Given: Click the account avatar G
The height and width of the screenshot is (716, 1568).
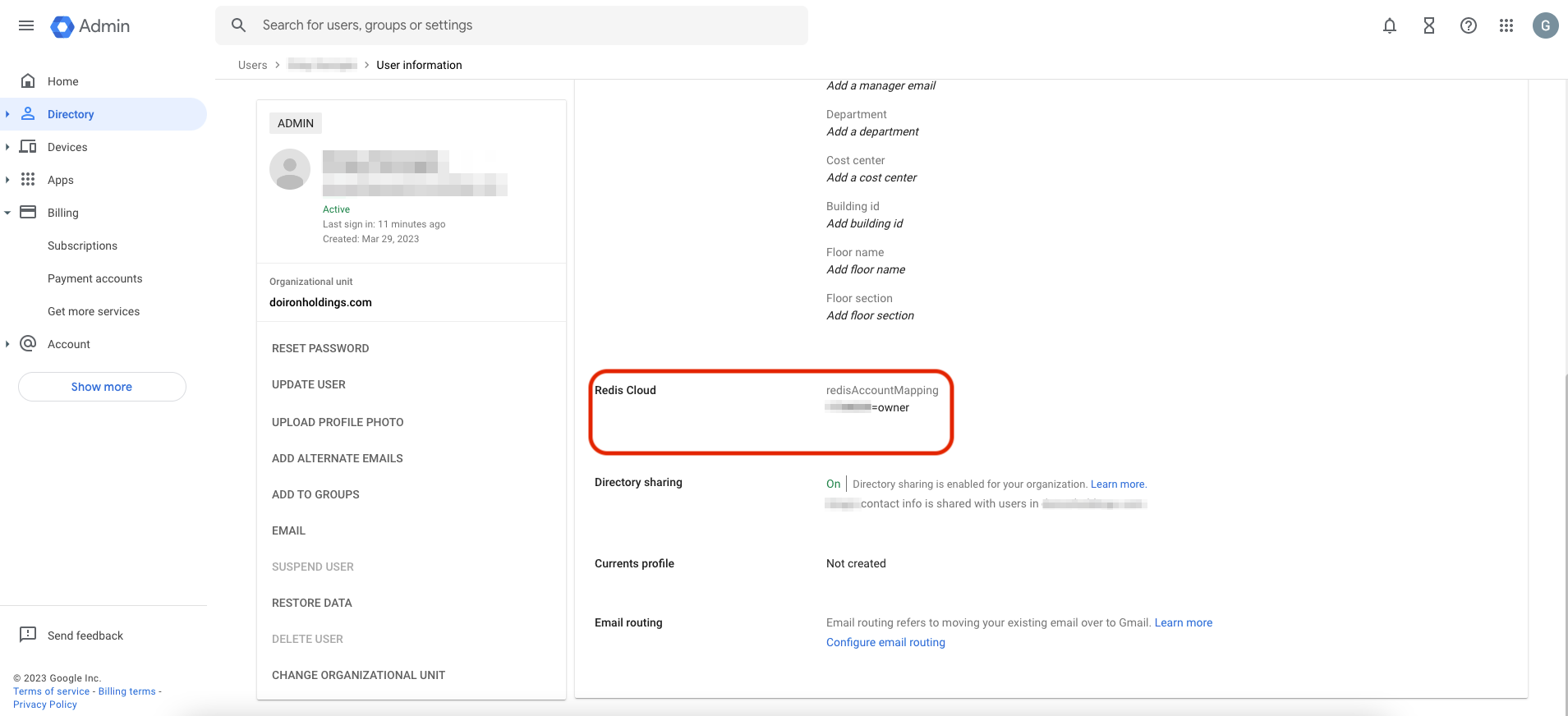Looking at the screenshot, I should click(1545, 25).
